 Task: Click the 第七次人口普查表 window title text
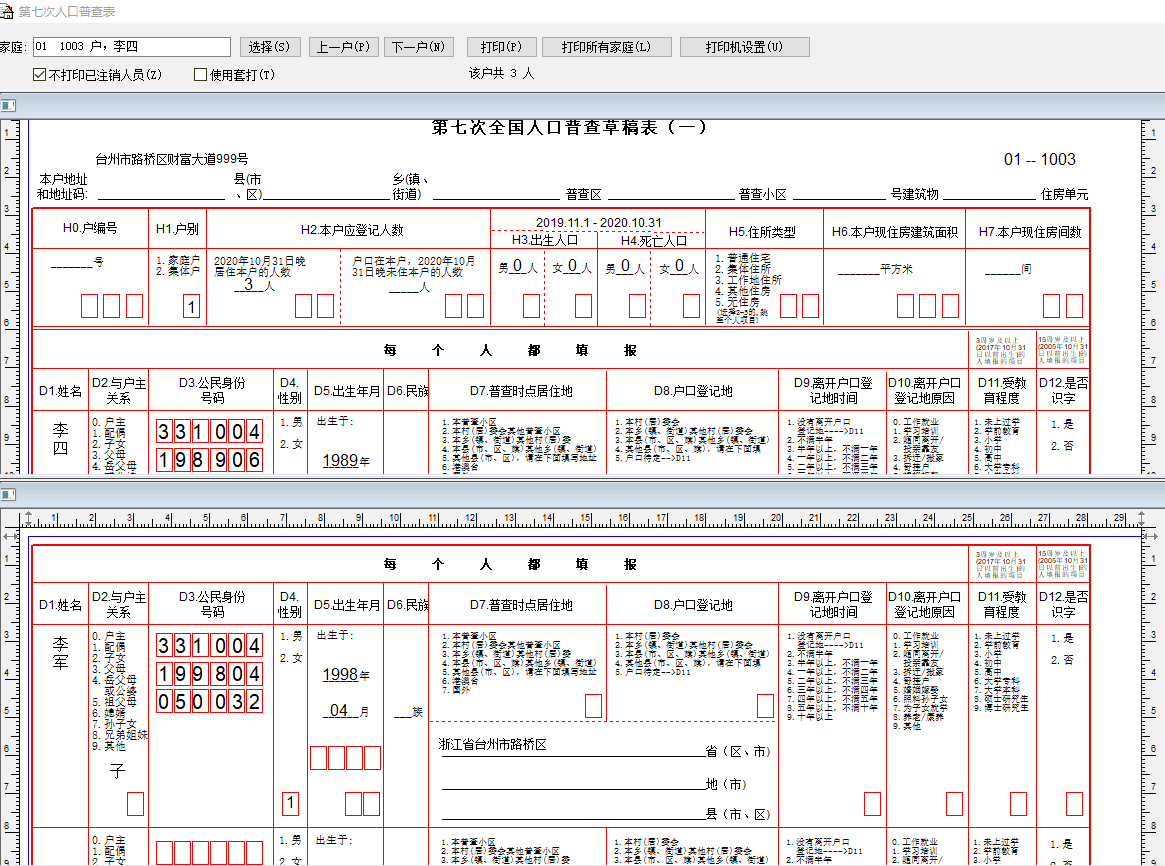pyautogui.click(x=67, y=11)
